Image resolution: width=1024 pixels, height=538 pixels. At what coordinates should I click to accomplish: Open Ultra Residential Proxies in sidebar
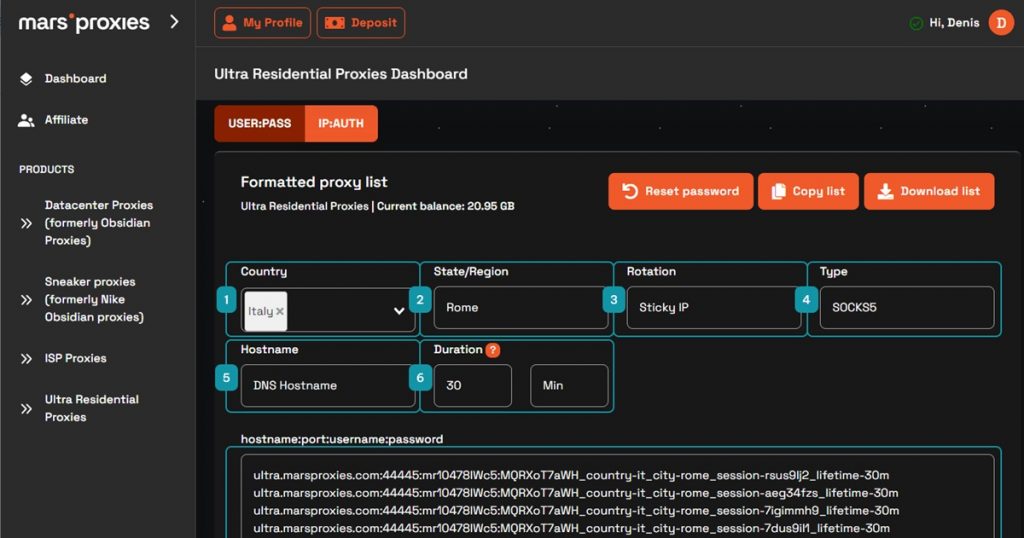point(91,408)
